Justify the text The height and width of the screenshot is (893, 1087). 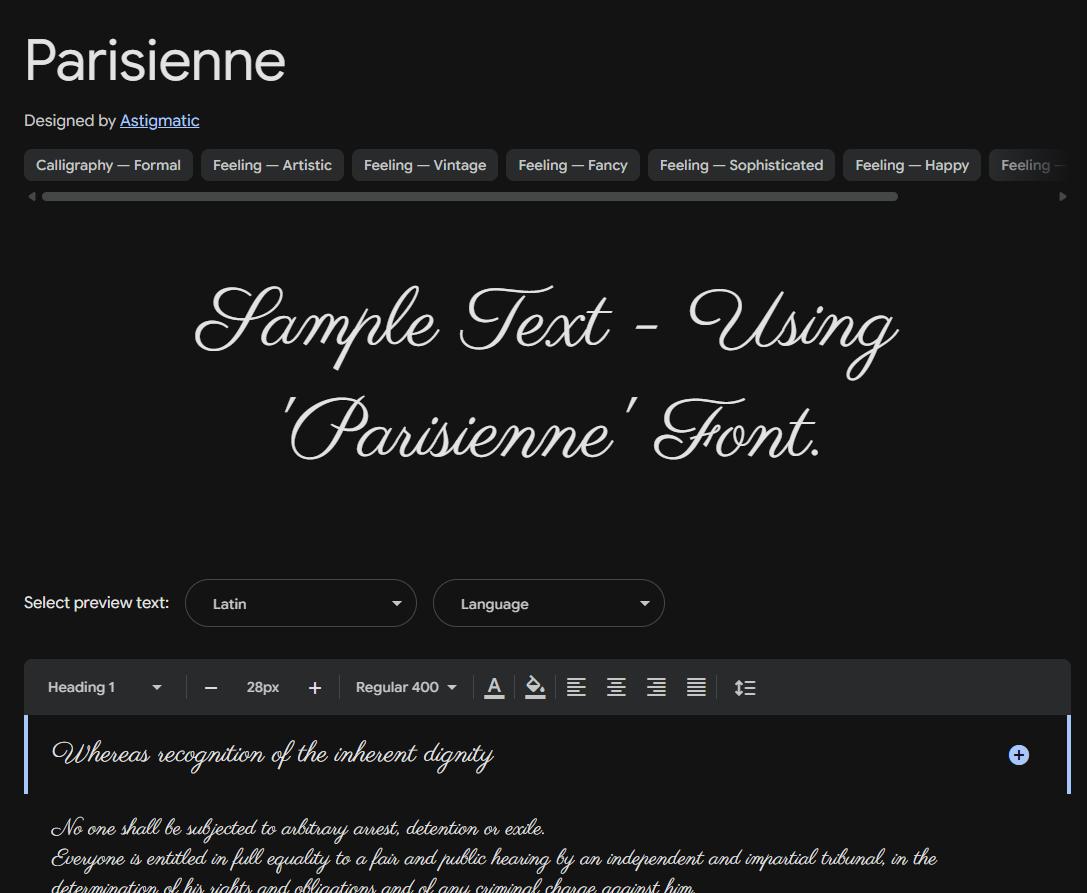pyautogui.click(x=696, y=688)
